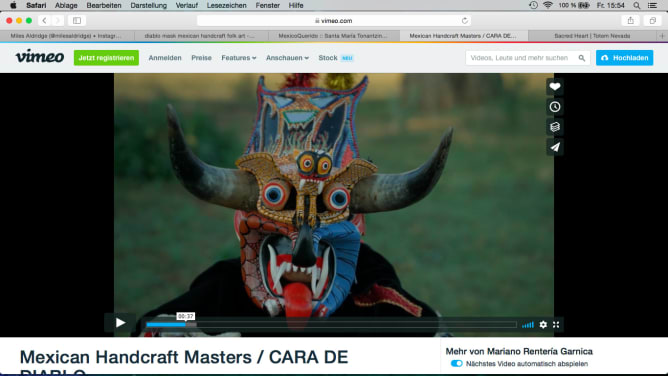The height and width of the screenshot is (376, 668).
Task: Toggle the Safari sidebar button
Action: [x=77, y=20]
